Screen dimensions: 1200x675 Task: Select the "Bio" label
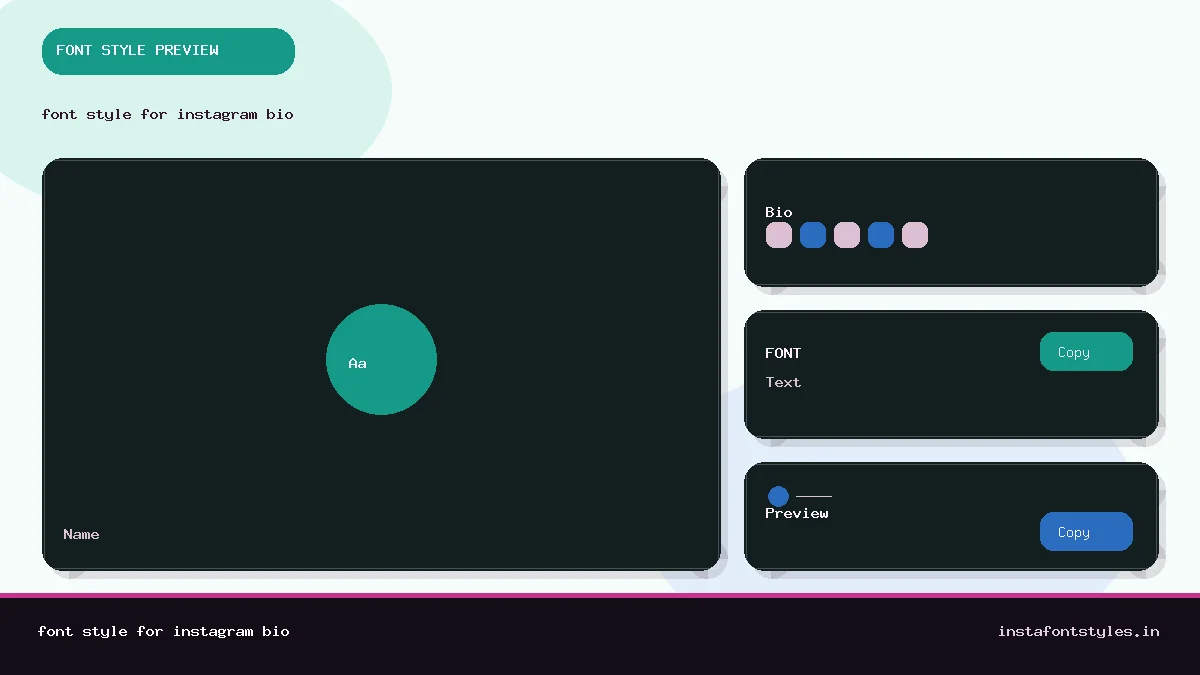[779, 212]
